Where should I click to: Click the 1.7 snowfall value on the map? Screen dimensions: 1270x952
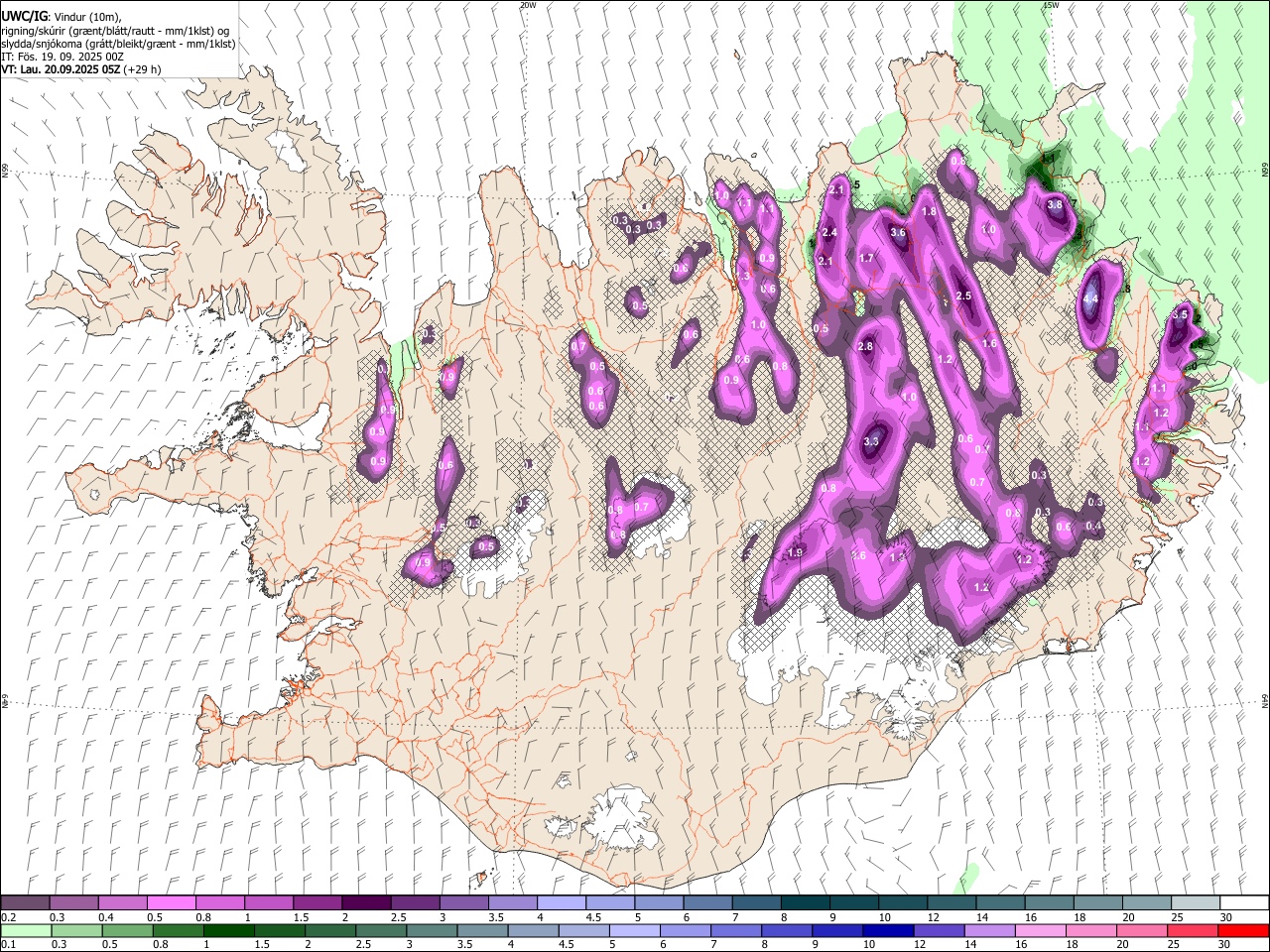[866, 258]
